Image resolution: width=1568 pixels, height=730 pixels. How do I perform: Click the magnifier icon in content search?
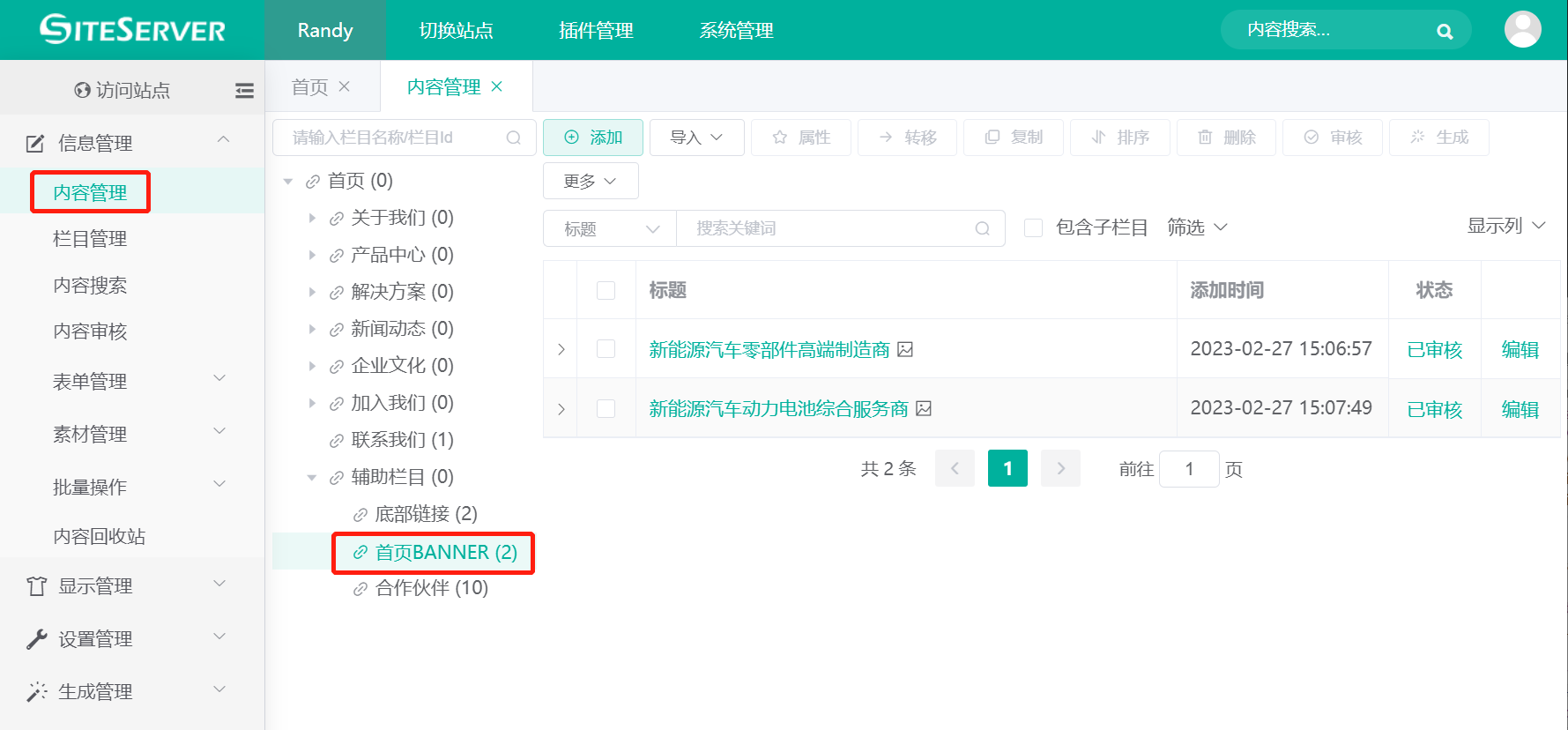pyautogui.click(x=1444, y=31)
